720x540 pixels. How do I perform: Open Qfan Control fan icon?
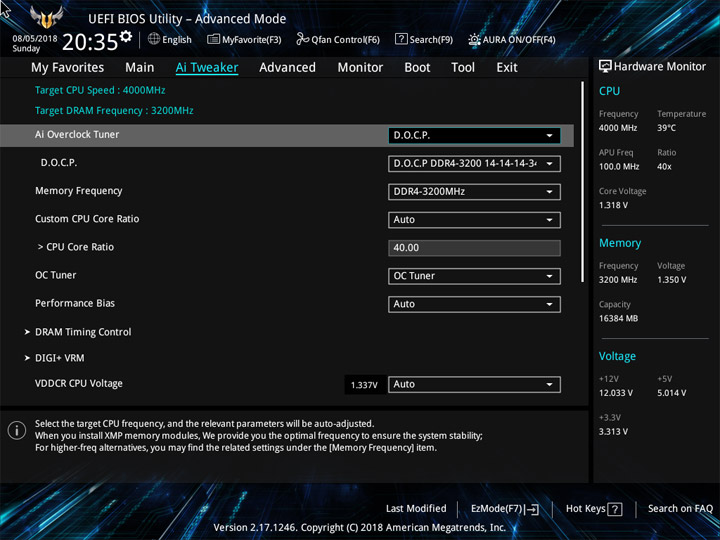[x=302, y=39]
